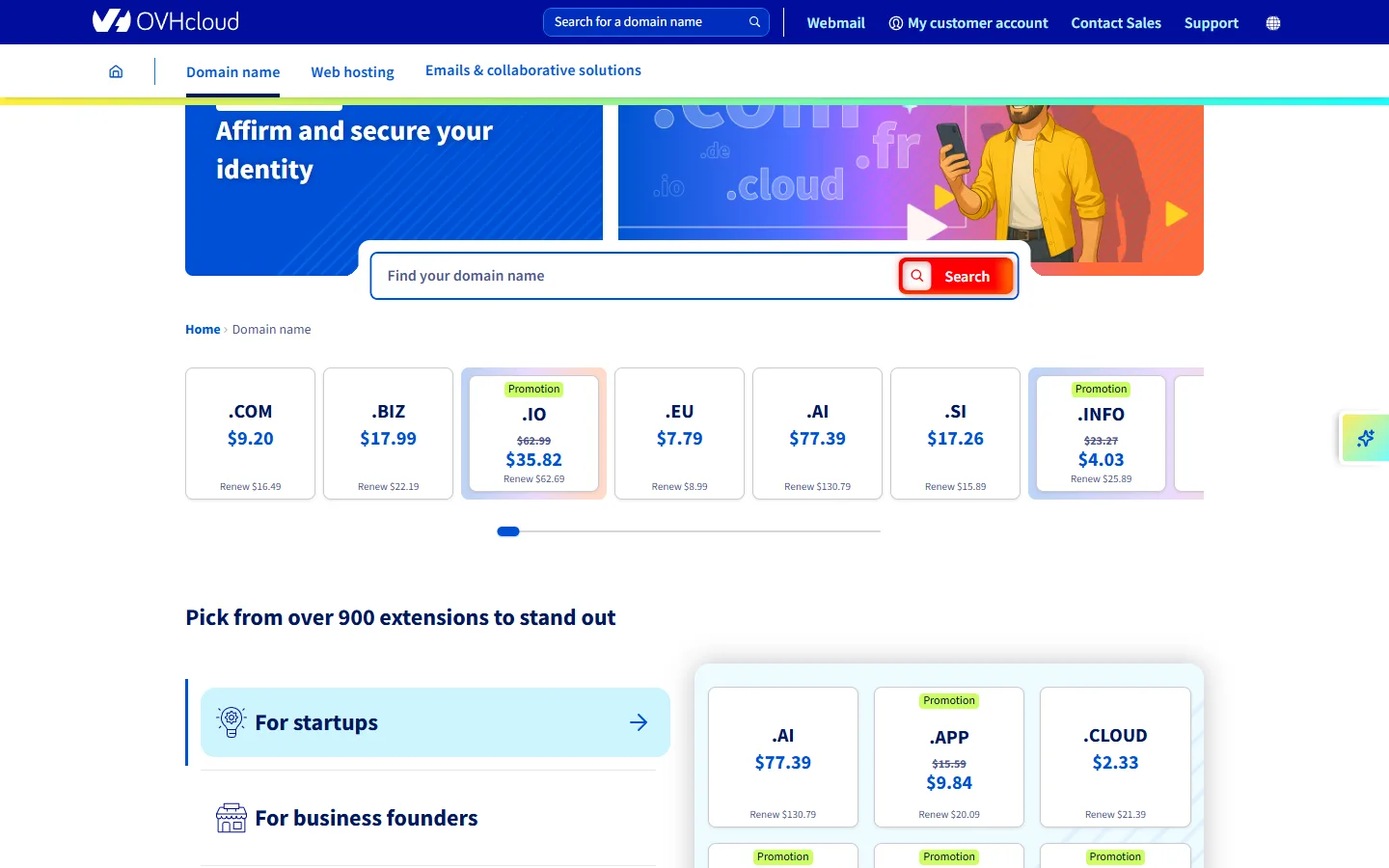The height and width of the screenshot is (868, 1389).
Task: Select the .AI card renewing at $130.79 in carousel
Action: coord(818,433)
